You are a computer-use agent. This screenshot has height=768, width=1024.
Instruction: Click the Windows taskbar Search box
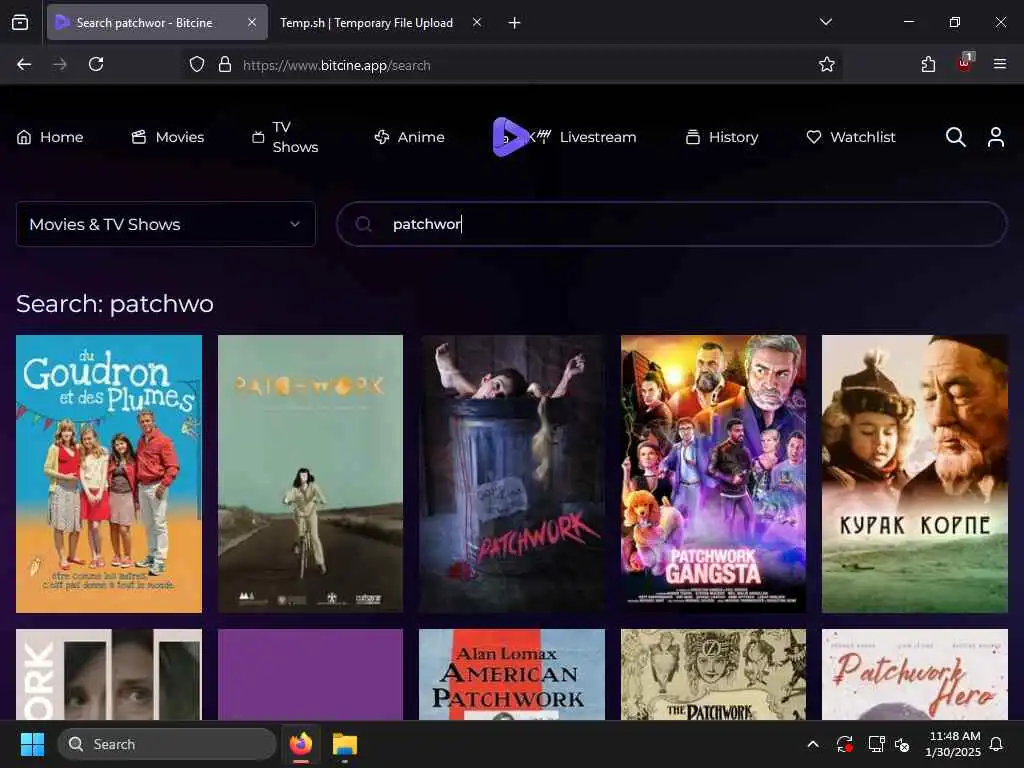(x=167, y=744)
